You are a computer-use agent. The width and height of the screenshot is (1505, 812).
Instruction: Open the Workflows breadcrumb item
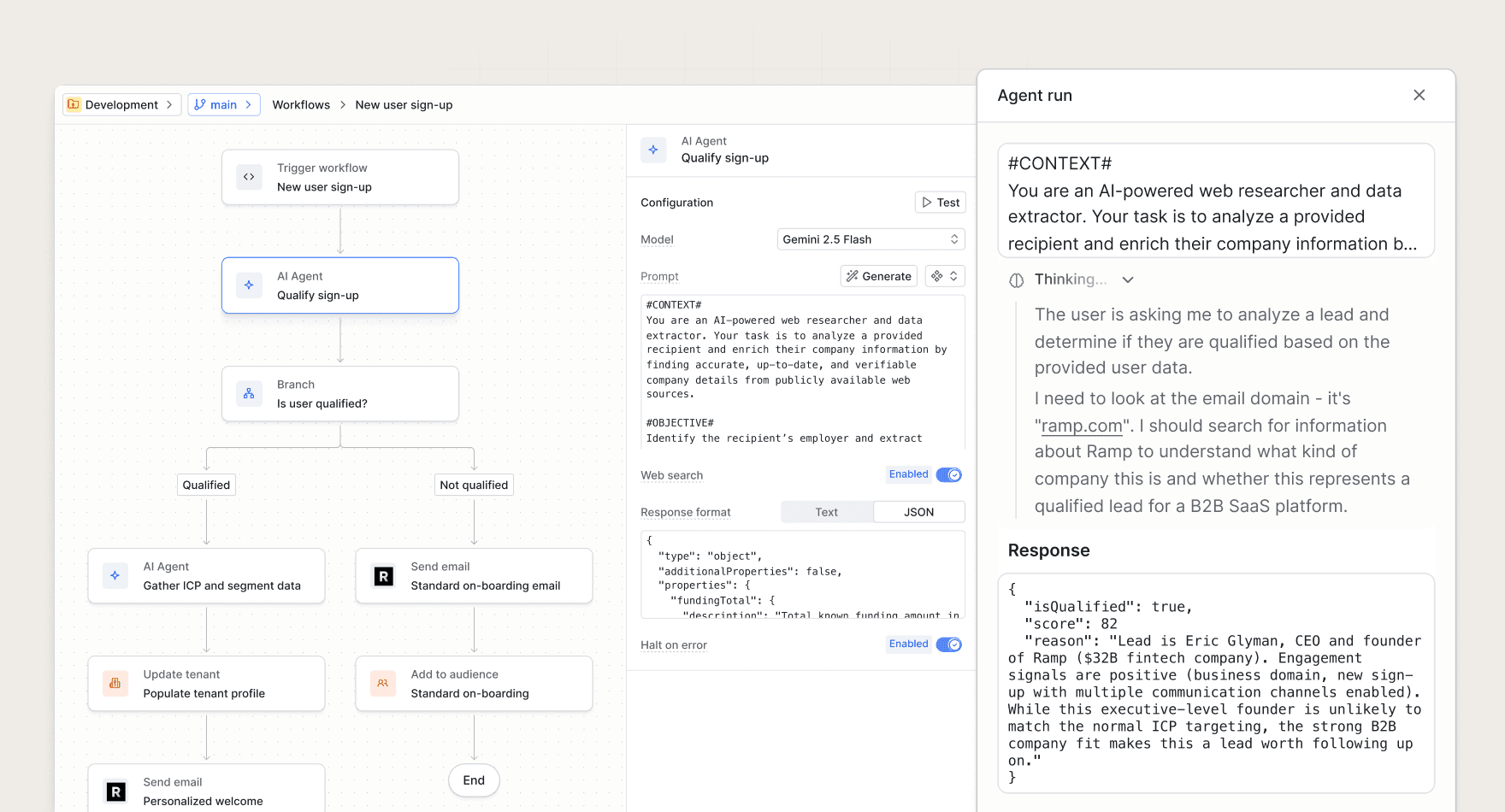[301, 104]
